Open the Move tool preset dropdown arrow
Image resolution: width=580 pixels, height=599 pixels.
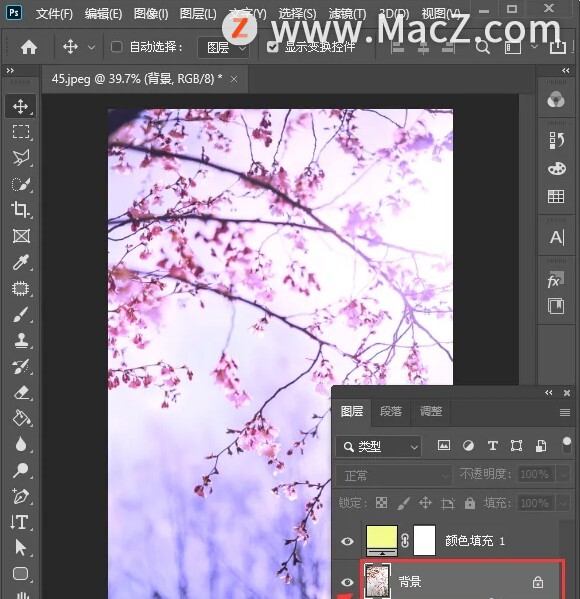(91, 48)
